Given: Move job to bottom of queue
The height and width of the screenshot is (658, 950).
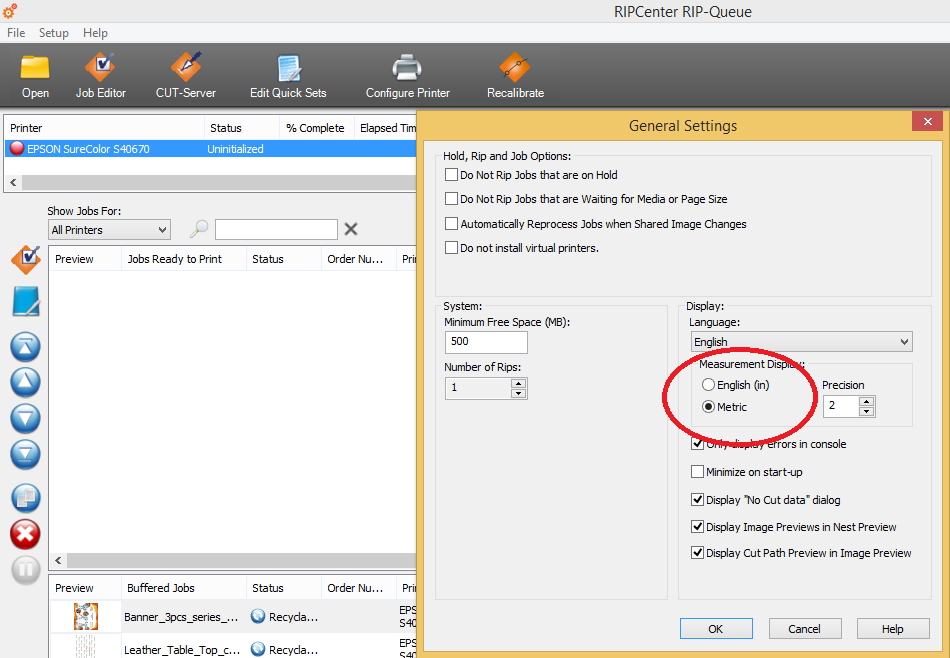Looking at the screenshot, I should tap(25, 455).
